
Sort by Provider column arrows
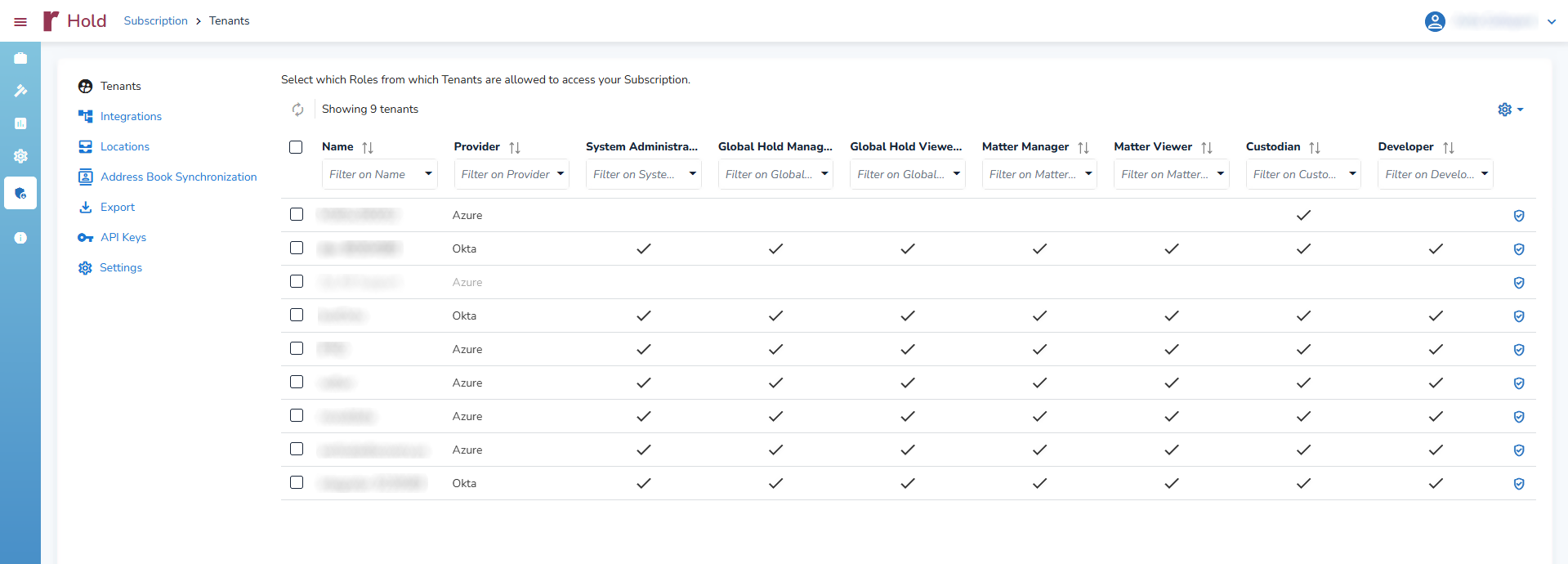point(514,148)
